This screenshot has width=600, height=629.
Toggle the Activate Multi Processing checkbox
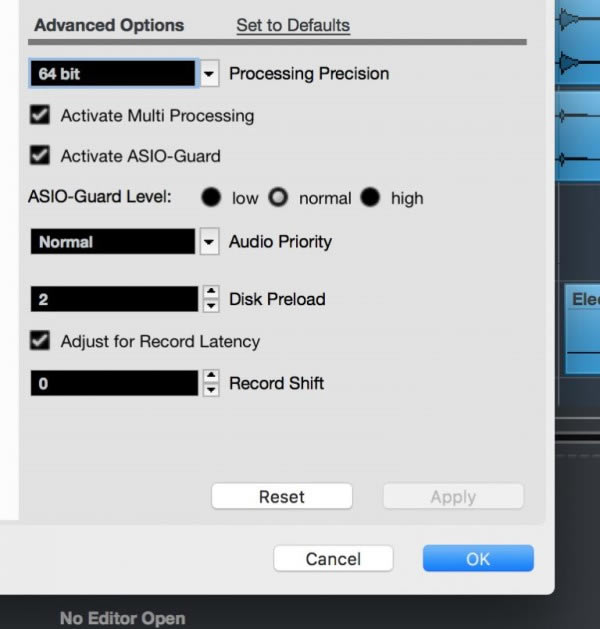point(41,115)
